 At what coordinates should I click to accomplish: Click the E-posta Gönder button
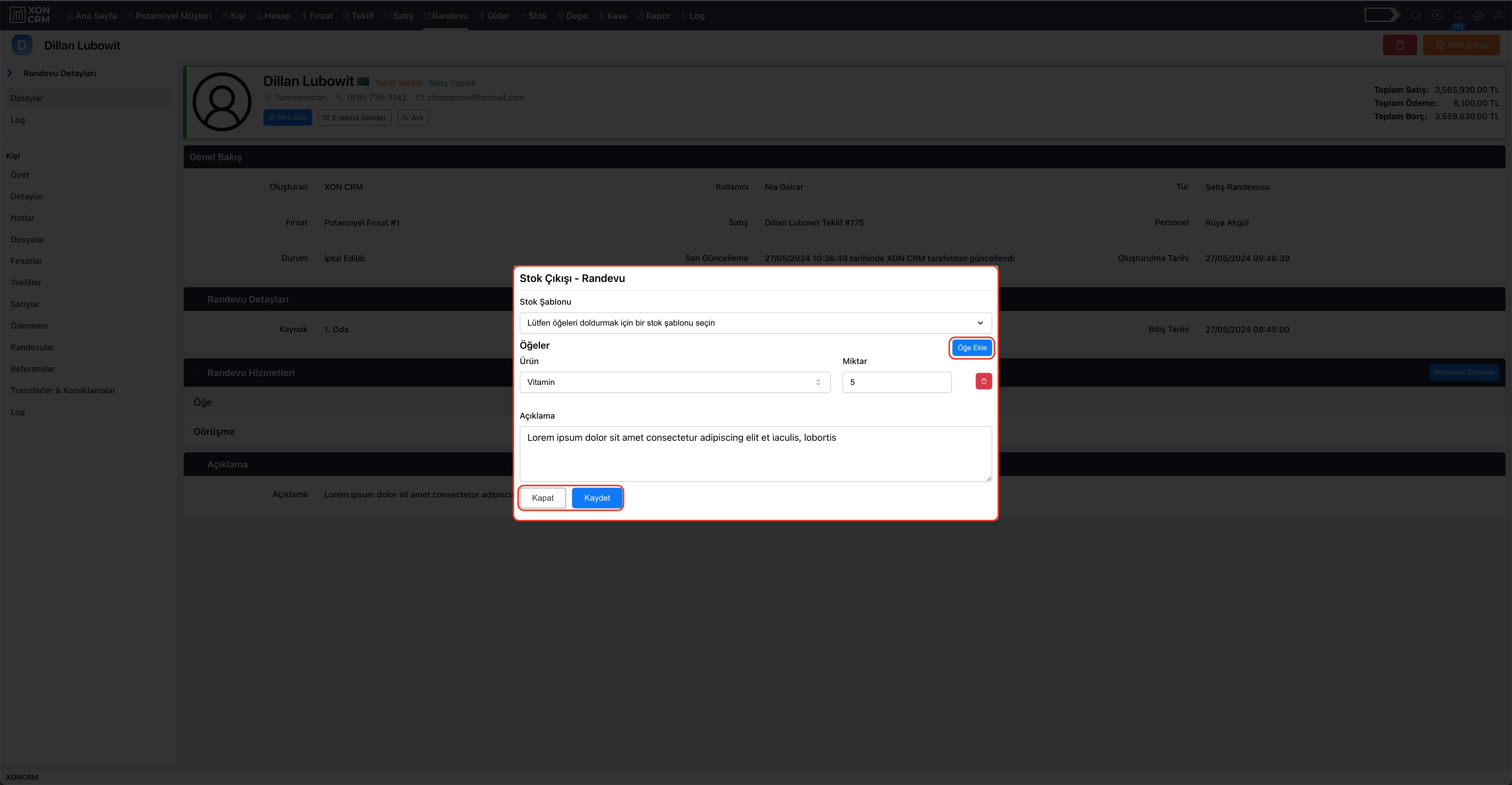[354, 118]
